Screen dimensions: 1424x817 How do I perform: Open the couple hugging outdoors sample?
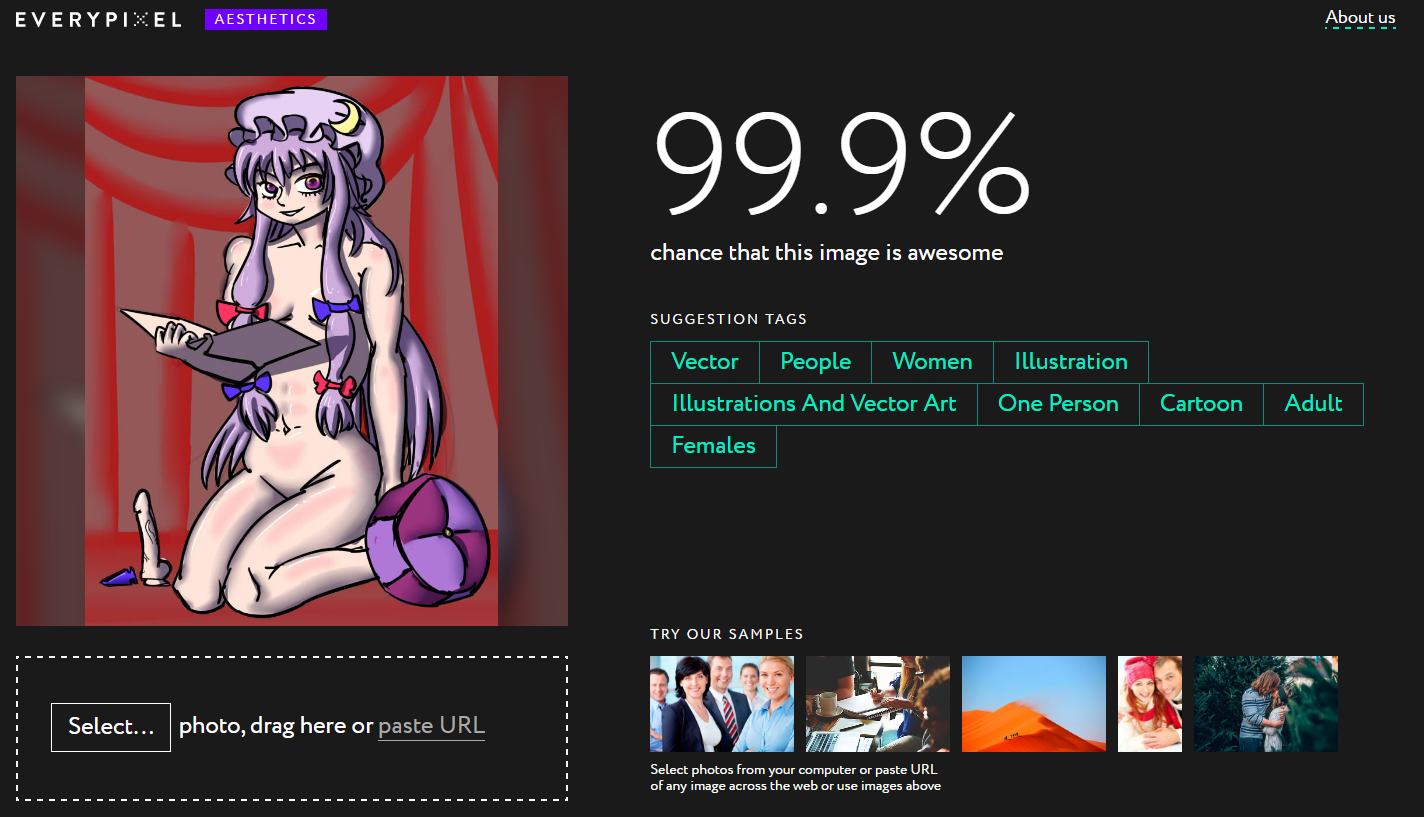1266,704
